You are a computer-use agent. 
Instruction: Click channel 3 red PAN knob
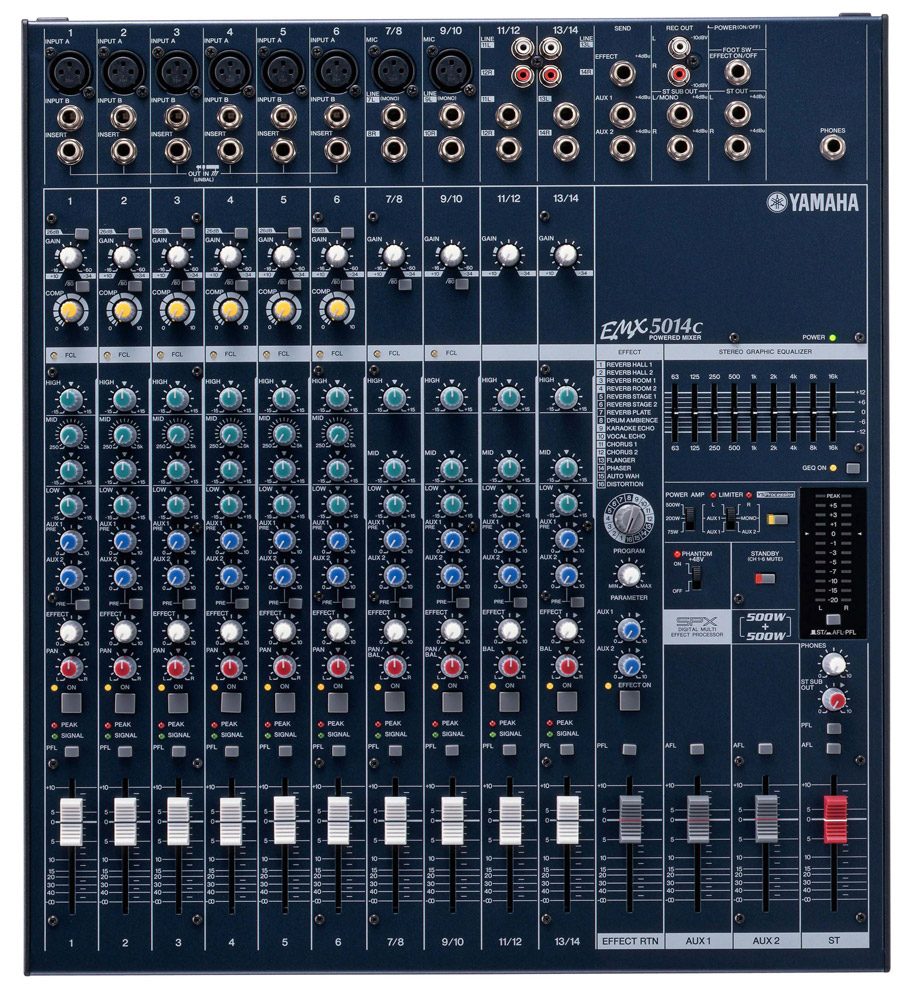pyautogui.click(x=177, y=668)
